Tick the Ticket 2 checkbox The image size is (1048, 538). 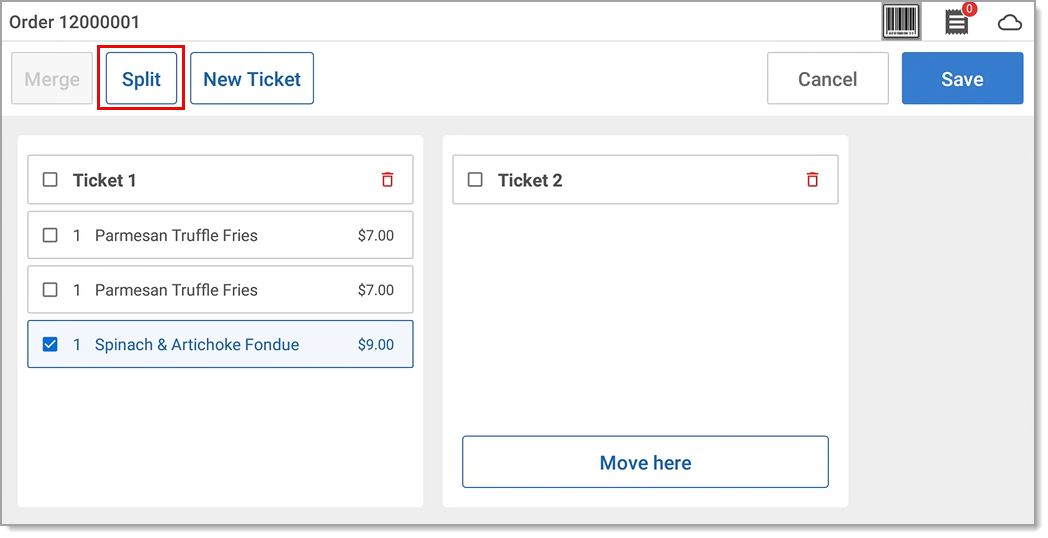(x=475, y=180)
